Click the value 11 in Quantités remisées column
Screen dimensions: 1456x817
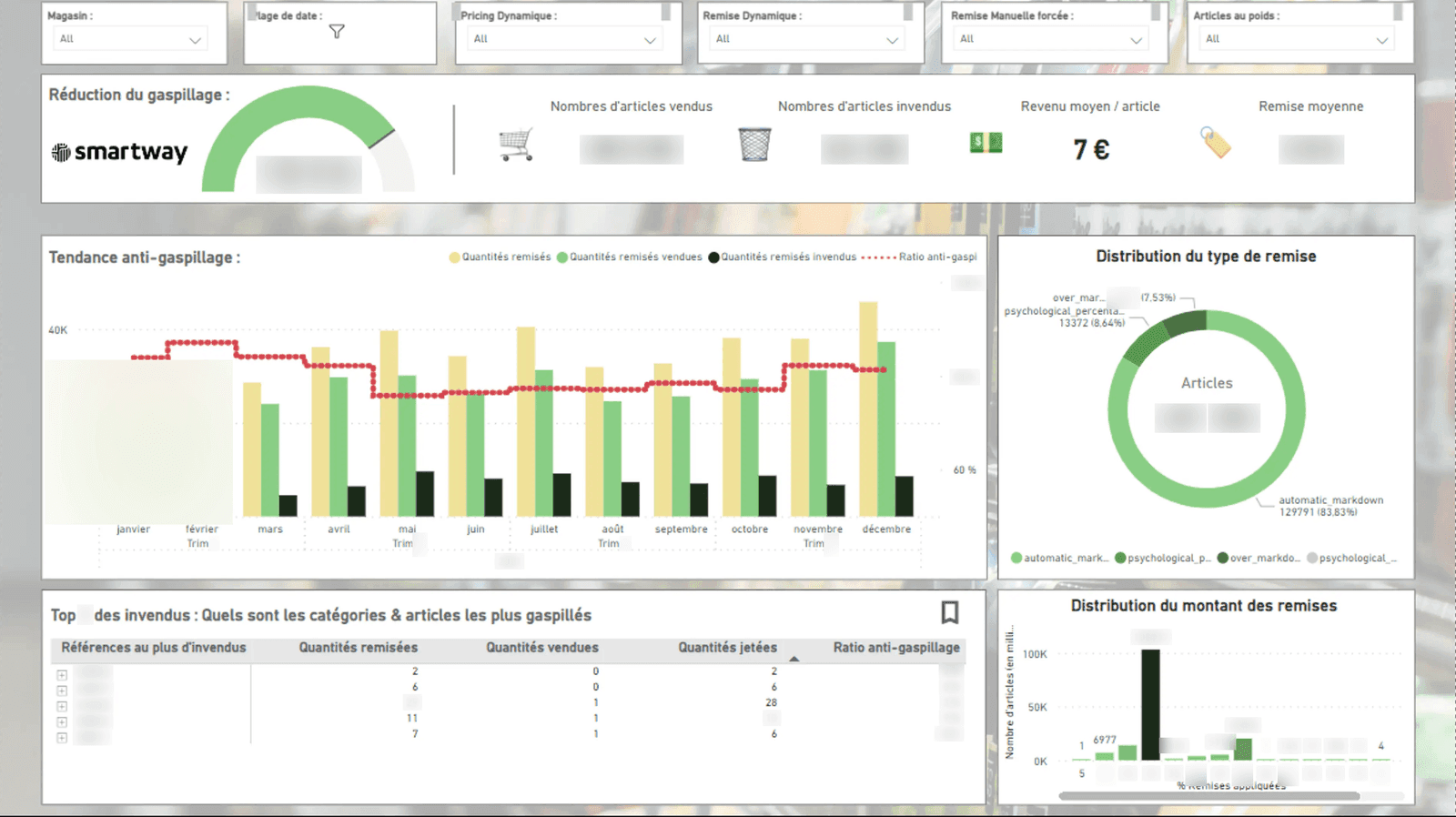(x=412, y=718)
